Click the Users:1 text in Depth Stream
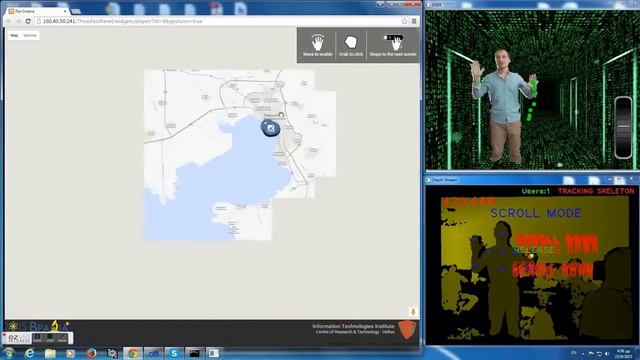The image size is (640, 360). coord(536,191)
